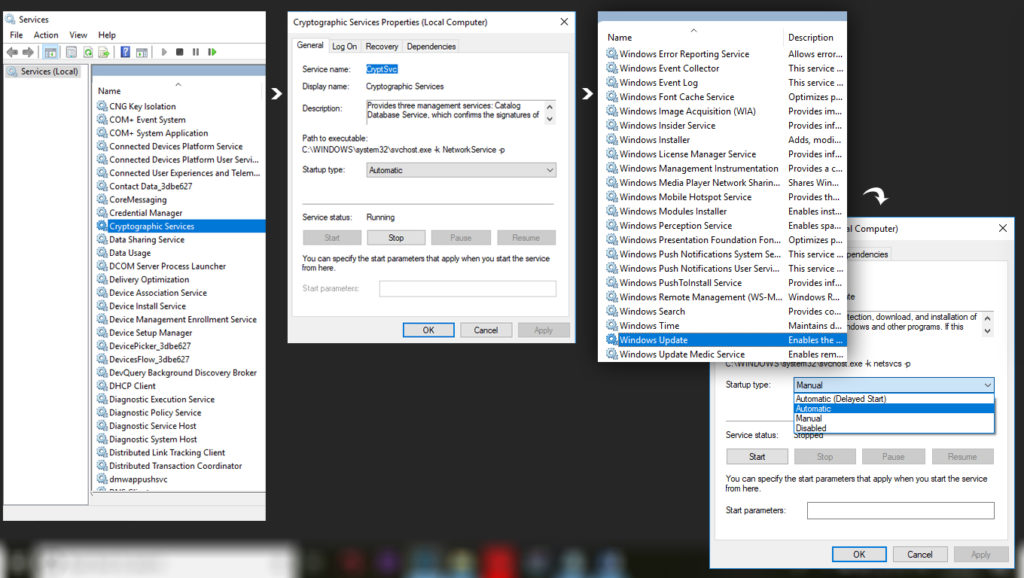Viewport: 1024px width, 578px height.
Task: Refresh the services list via toolbar icon
Action: tap(88, 51)
